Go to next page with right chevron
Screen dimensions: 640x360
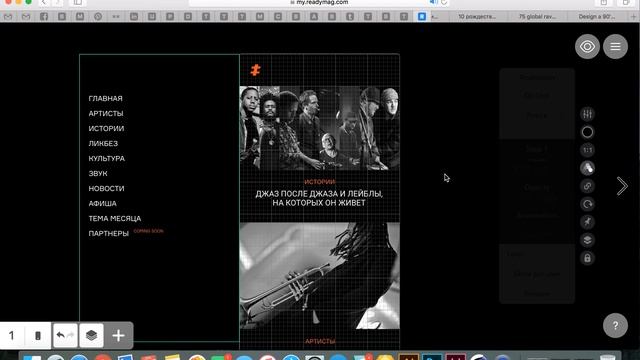tap(622, 186)
